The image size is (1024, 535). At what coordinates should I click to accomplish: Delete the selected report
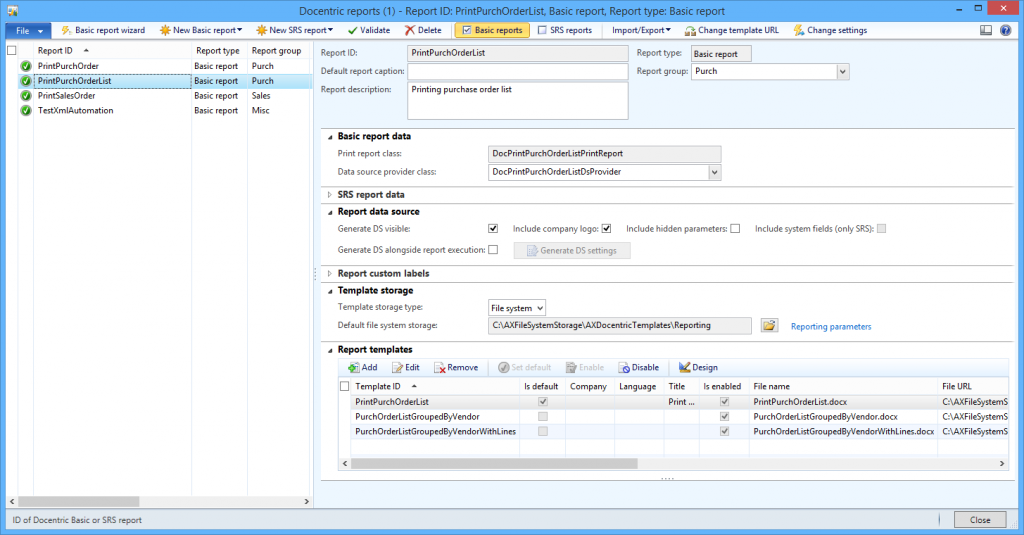click(x=423, y=30)
